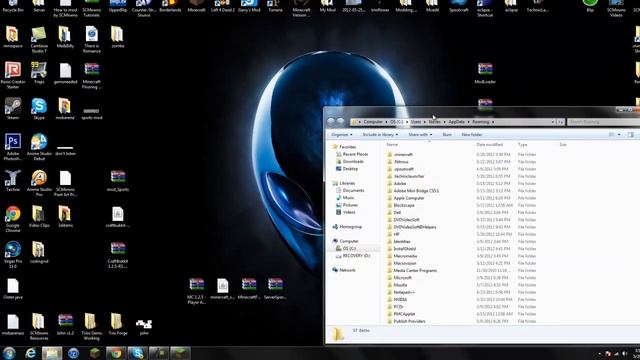
Task: Click Users in the address breadcrumb
Action: coord(416,122)
